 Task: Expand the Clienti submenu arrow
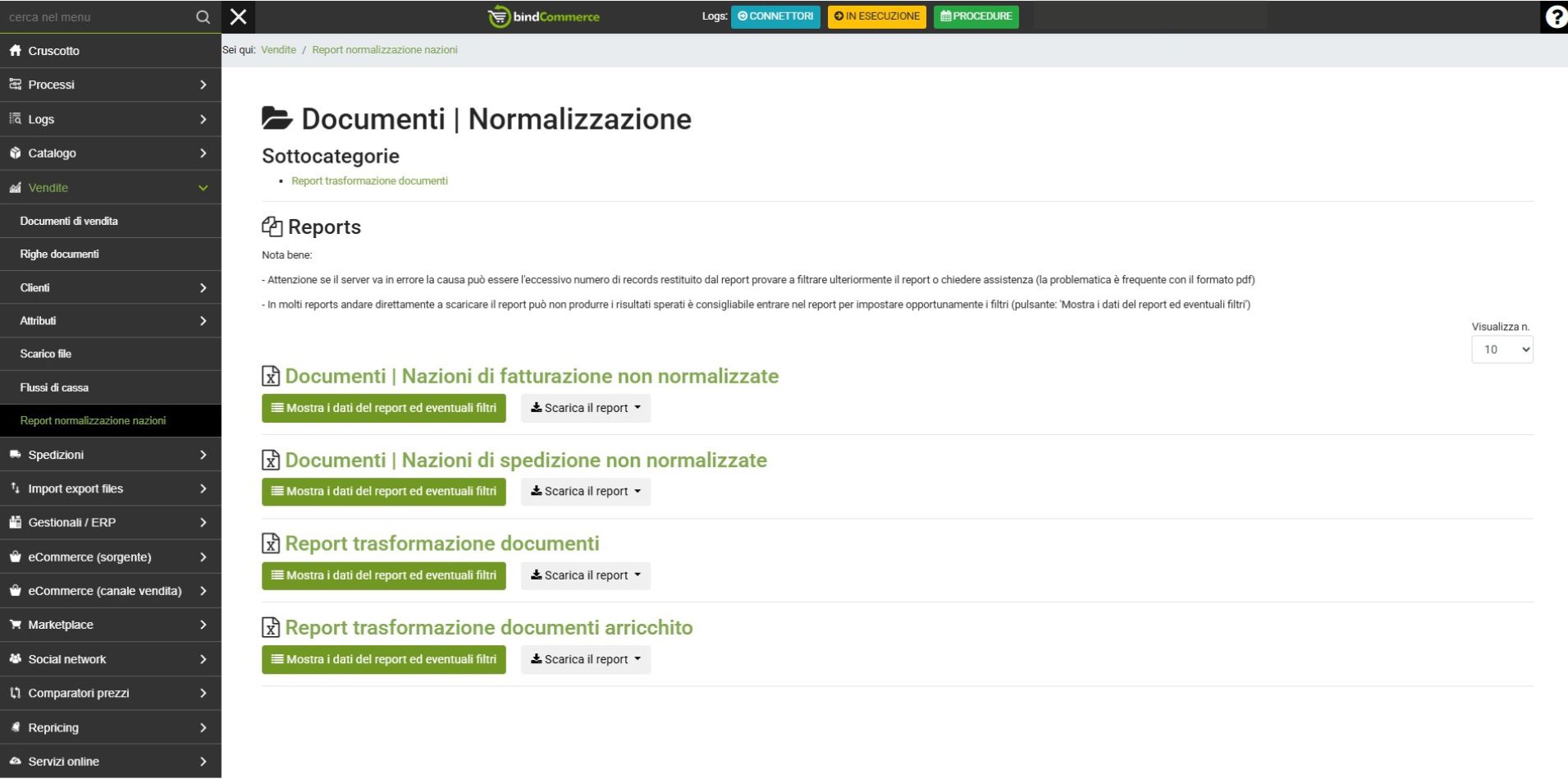point(203,288)
